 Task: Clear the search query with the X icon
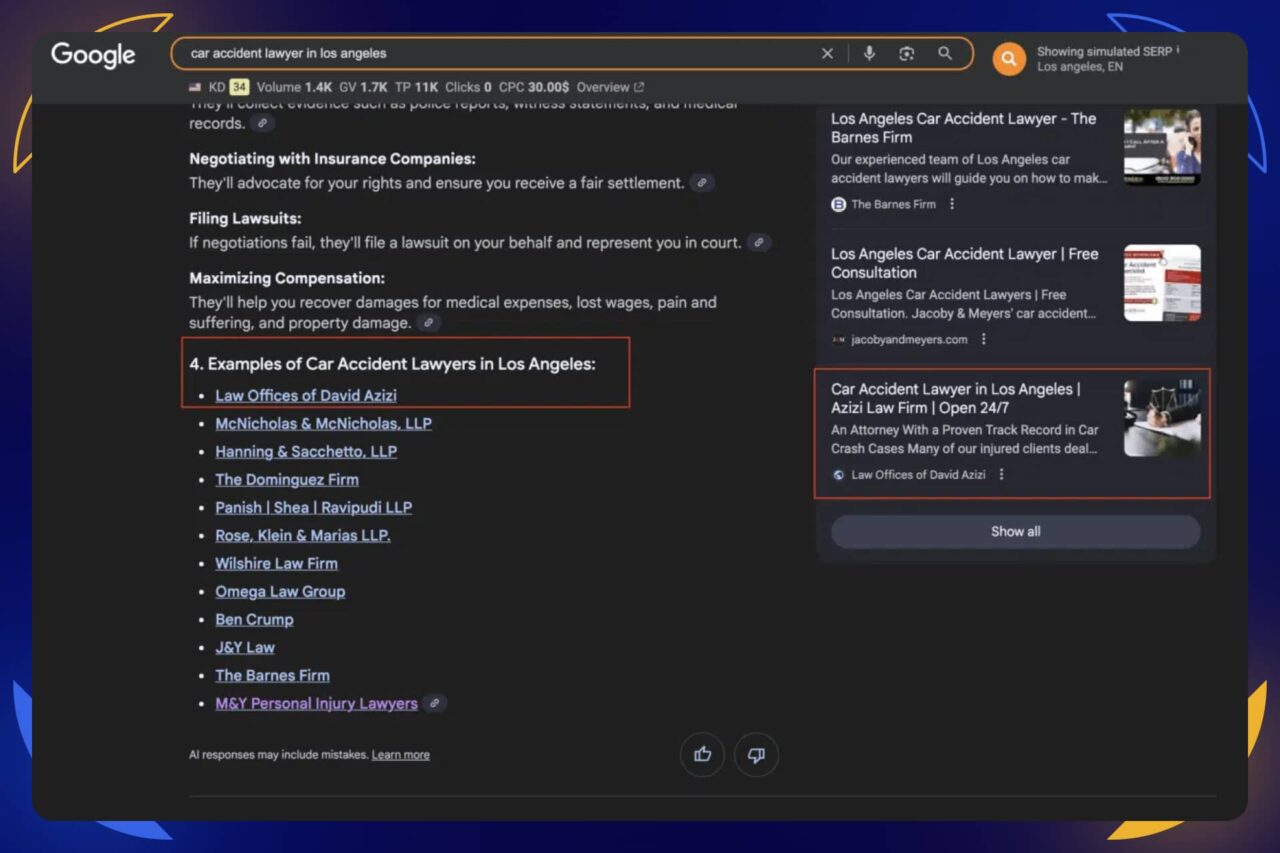[x=827, y=54]
